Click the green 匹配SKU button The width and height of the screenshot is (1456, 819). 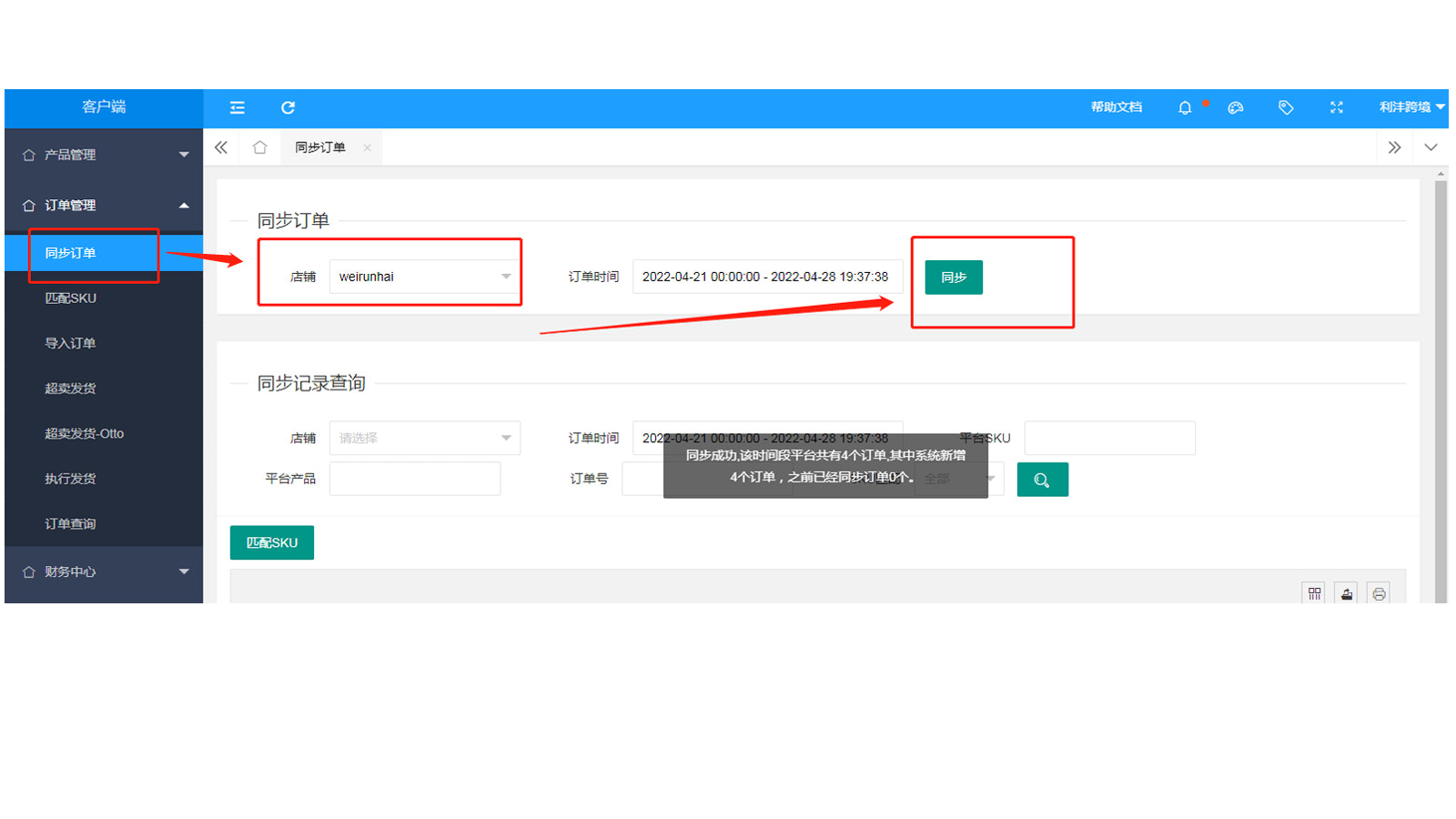(x=272, y=542)
